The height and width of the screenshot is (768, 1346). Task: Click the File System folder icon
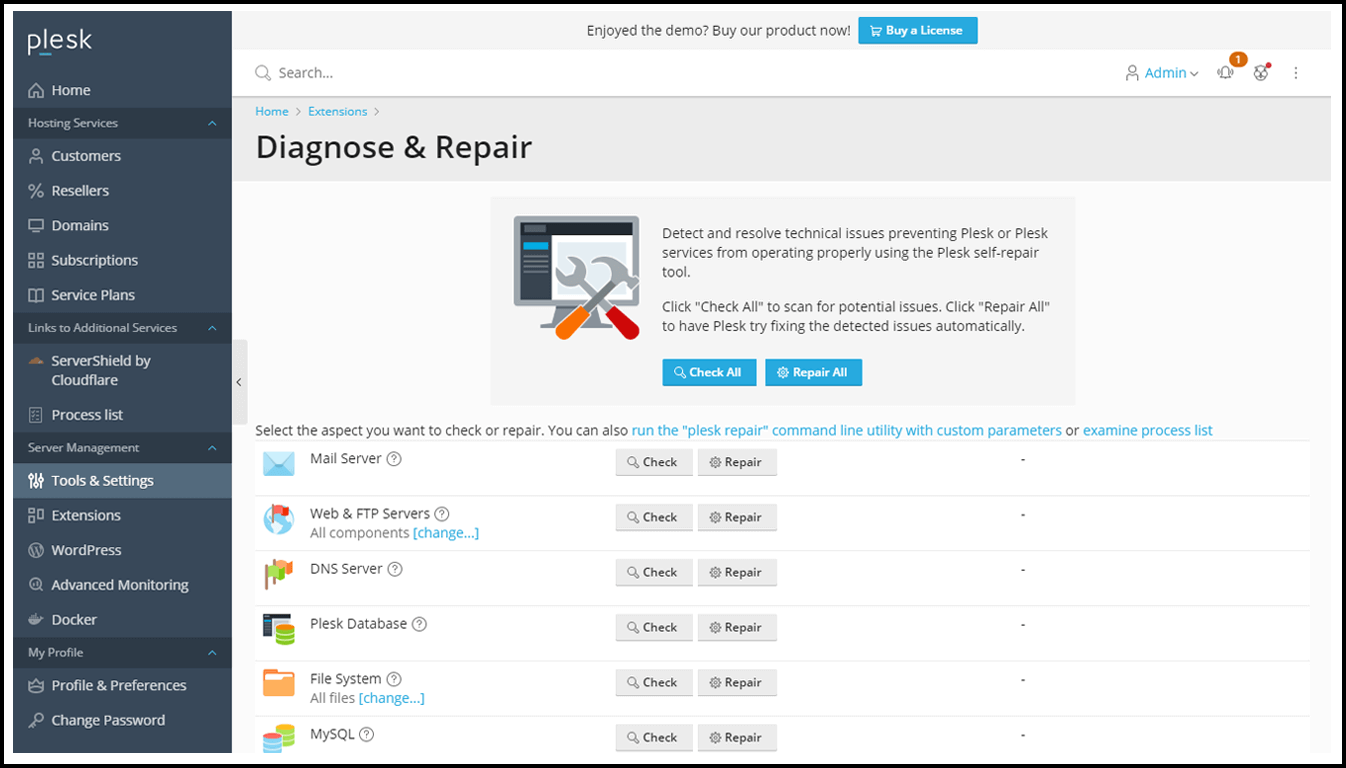pyautogui.click(x=279, y=683)
